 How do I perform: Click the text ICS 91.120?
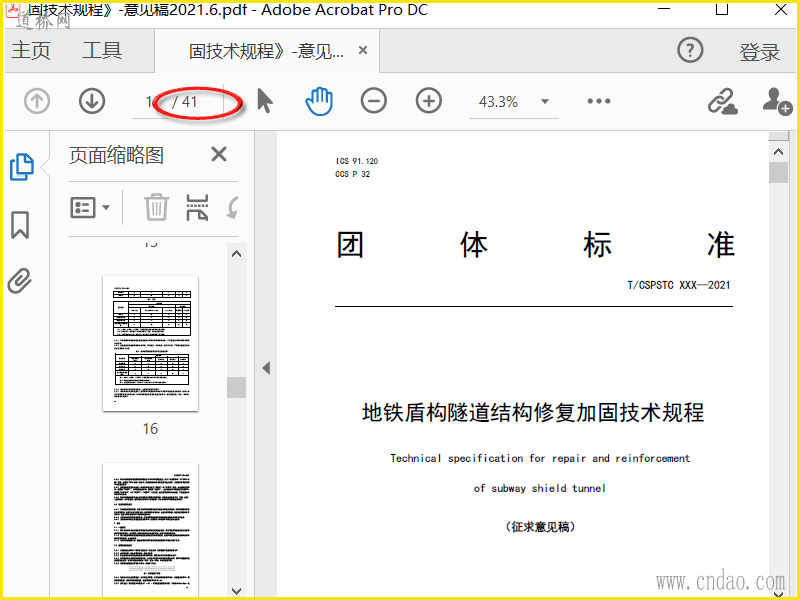point(357,161)
